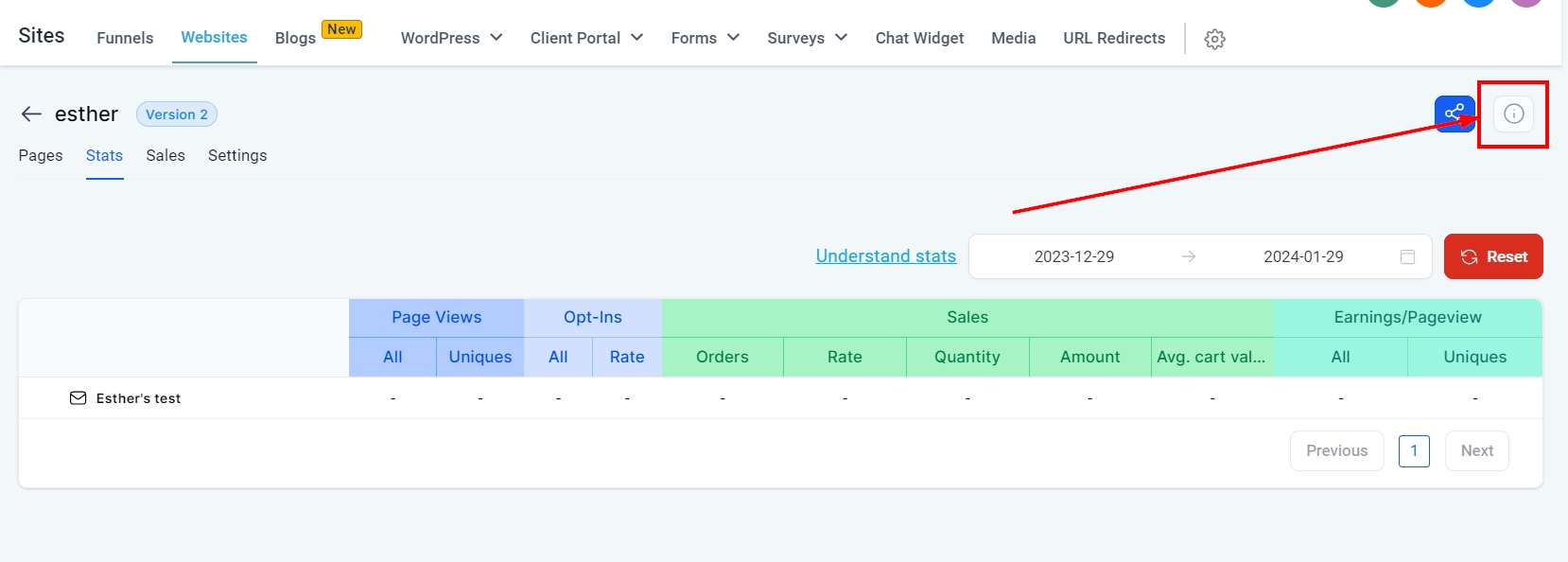Click the Next pagination button
This screenshot has width=1568, height=562.
coord(1476,450)
